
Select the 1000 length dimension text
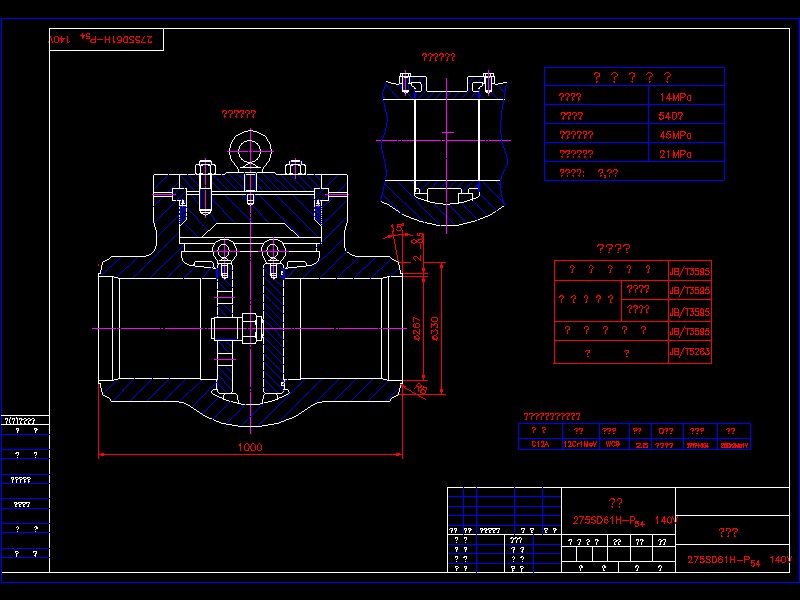[x=249, y=448]
